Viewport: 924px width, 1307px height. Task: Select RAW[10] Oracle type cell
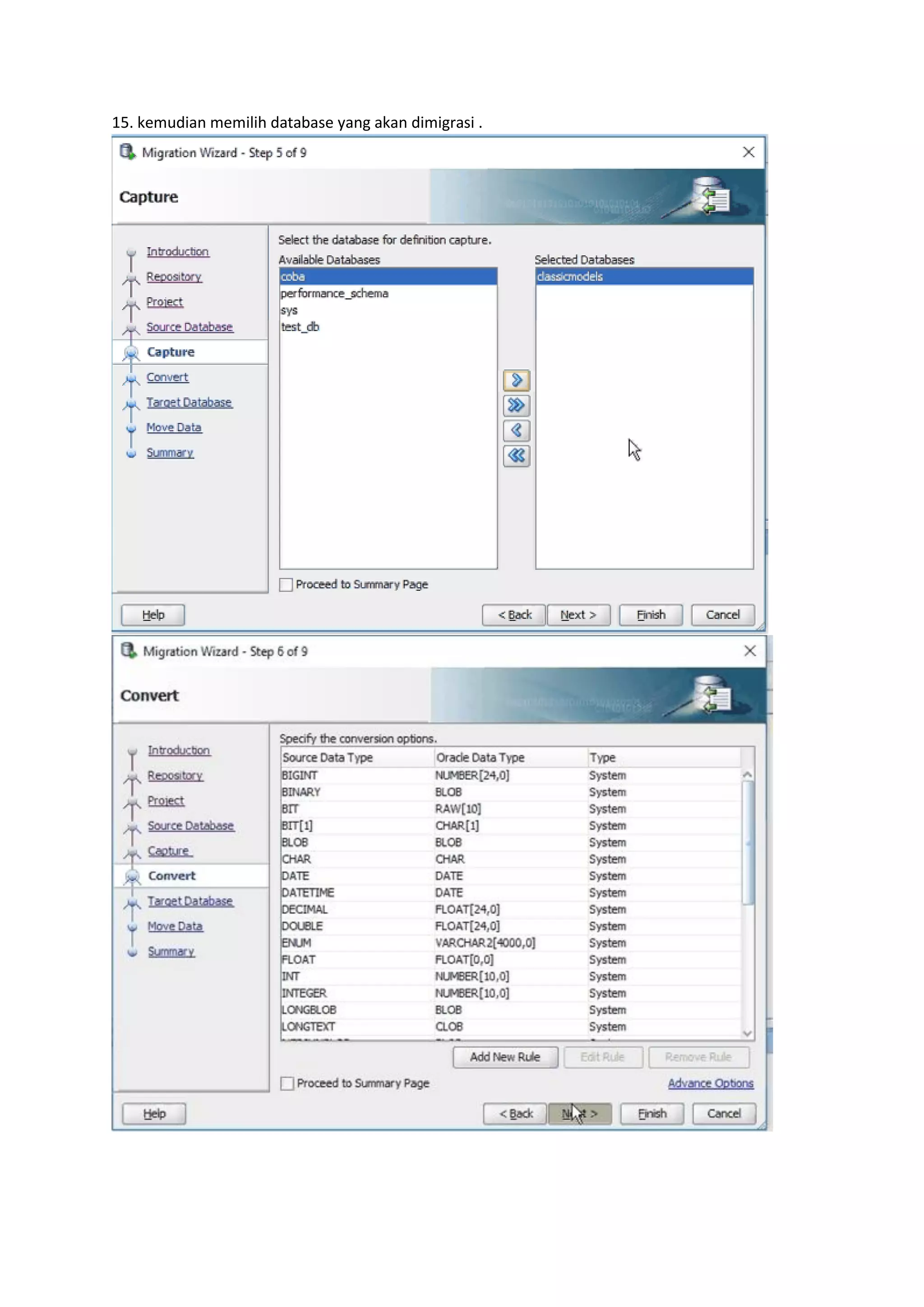511,809
